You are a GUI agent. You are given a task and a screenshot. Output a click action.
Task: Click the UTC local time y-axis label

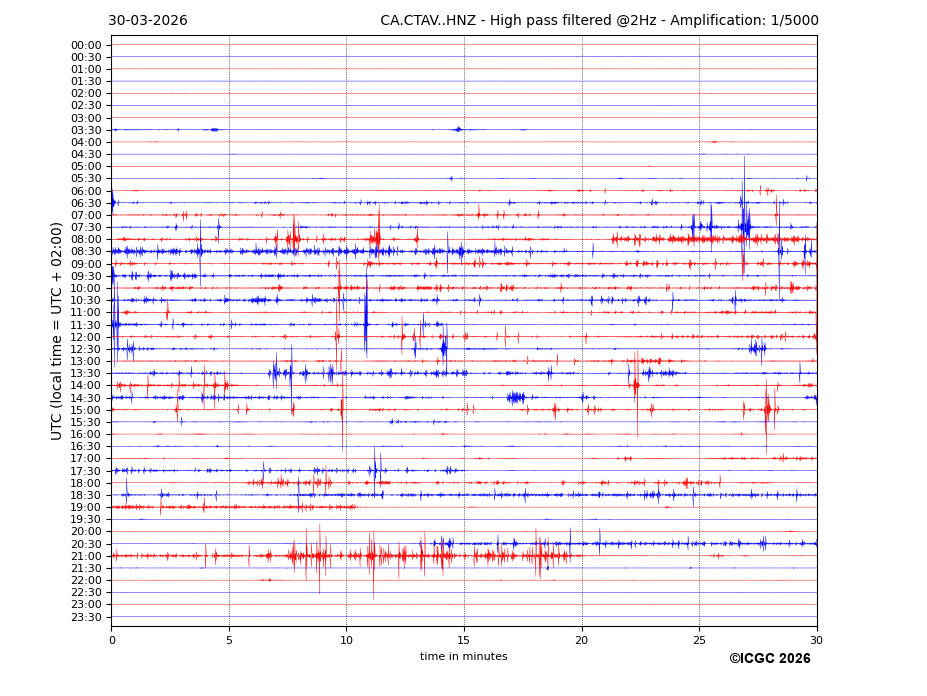tap(57, 331)
